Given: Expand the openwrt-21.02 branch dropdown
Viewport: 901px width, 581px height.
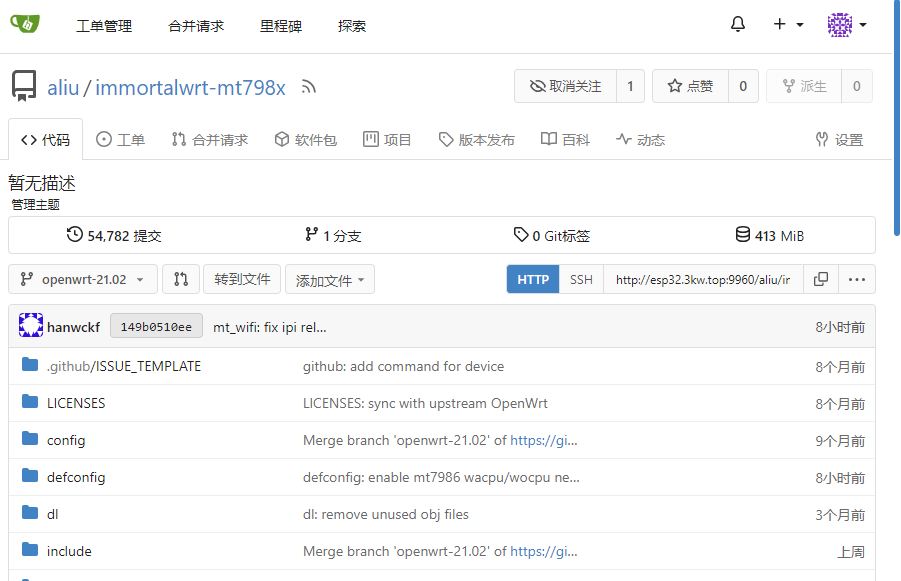Looking at the screenshot, I should (x=83, y=279).
